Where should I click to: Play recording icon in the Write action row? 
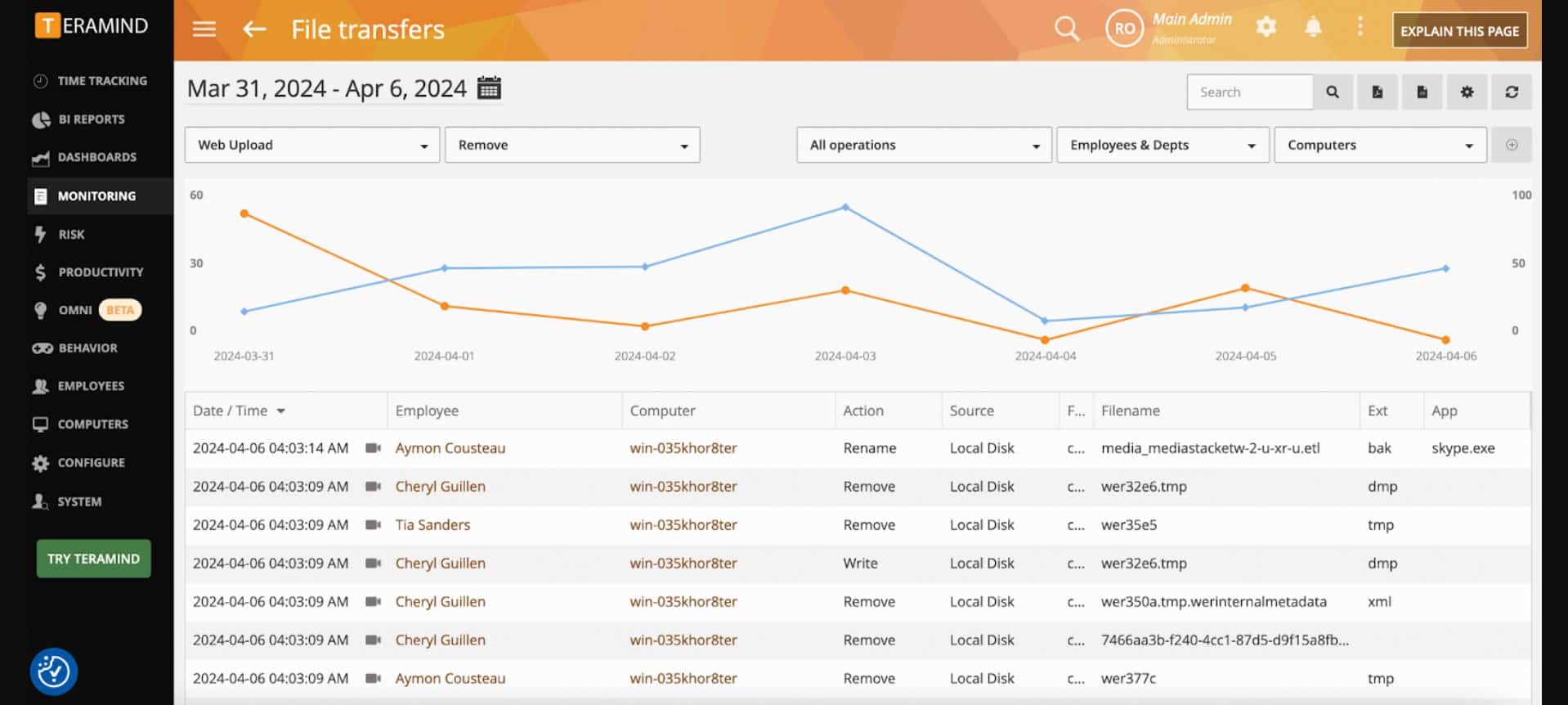pos(373,564)
